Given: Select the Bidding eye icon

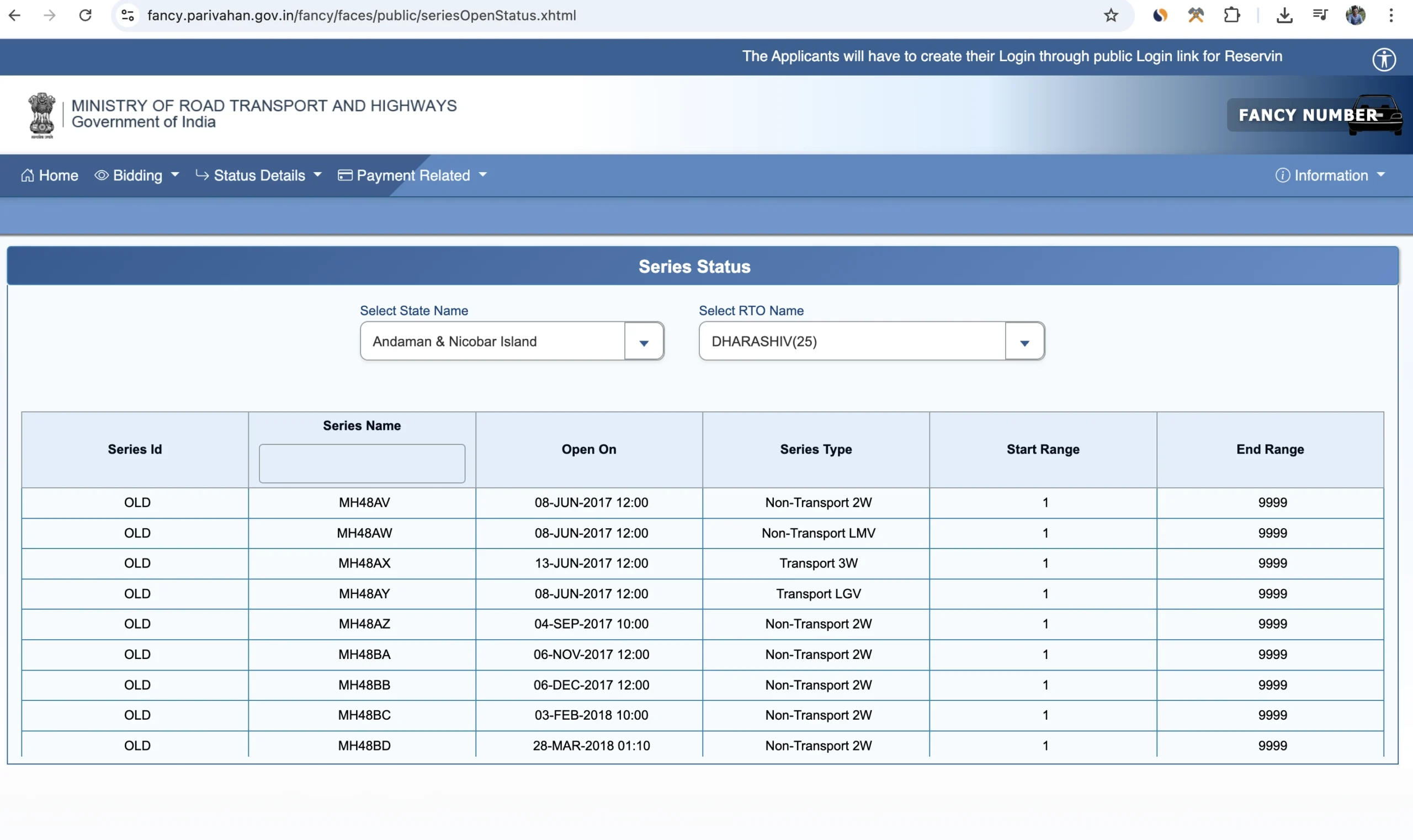Looking at the screenshot, I should coord(102,176).
